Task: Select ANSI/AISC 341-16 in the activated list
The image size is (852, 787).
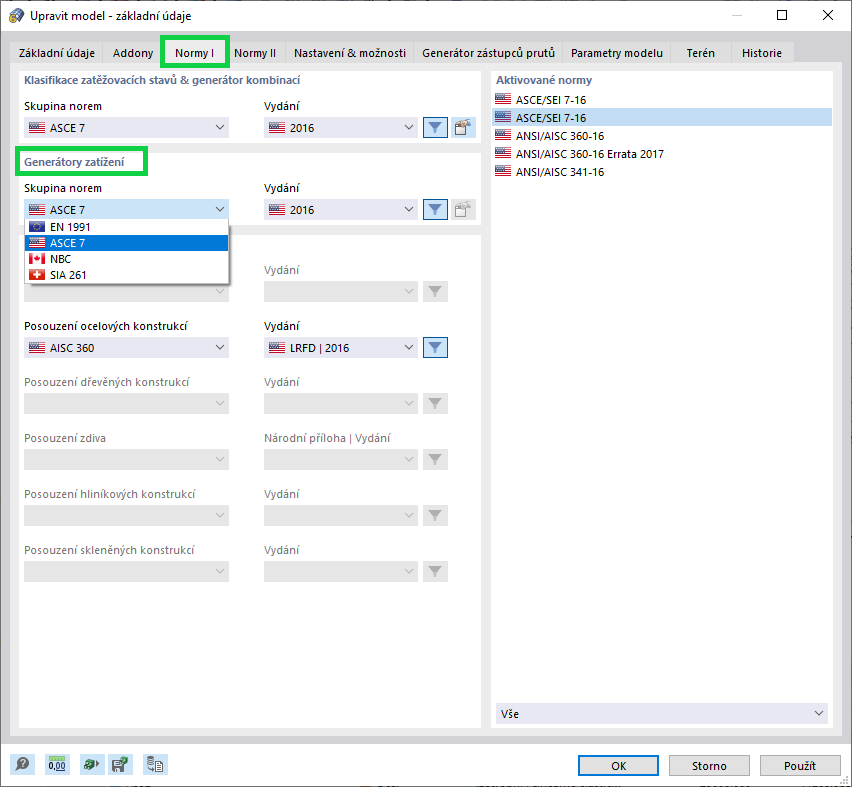Action: pyautogui.click(x=662, y=172)
